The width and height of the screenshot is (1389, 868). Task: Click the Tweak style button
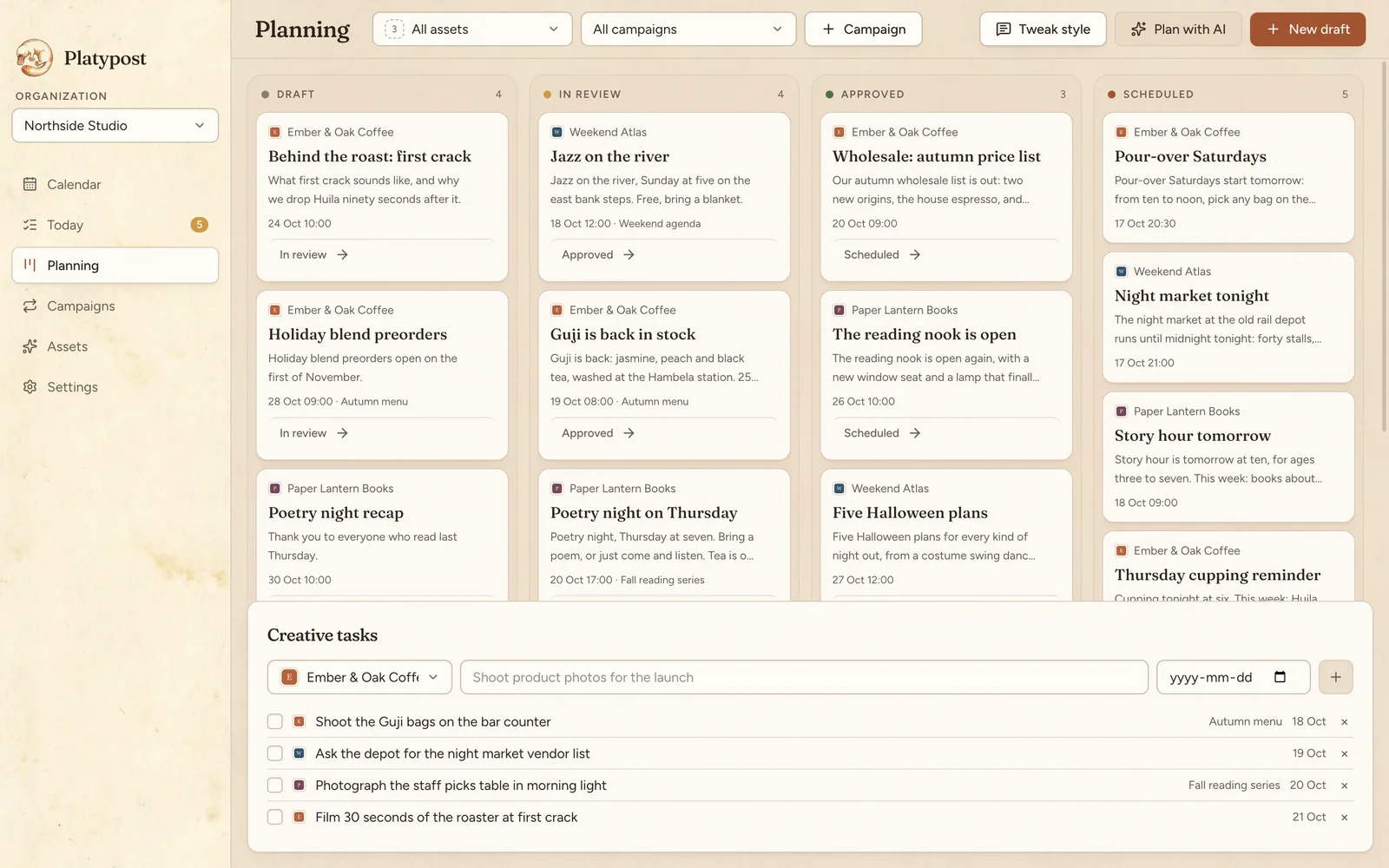pos(1043,30)
